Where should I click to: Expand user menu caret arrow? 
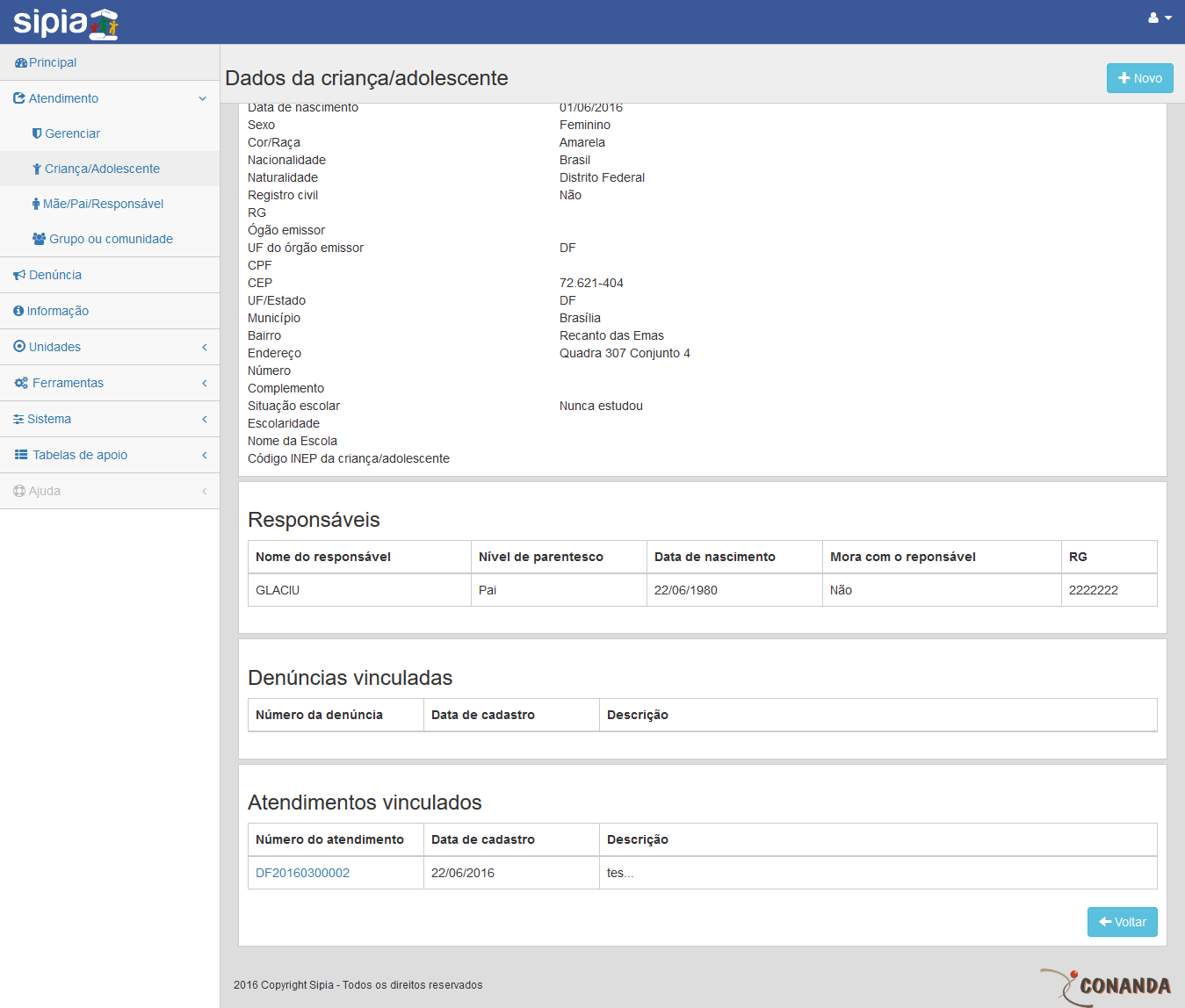tap(1168, 18)
